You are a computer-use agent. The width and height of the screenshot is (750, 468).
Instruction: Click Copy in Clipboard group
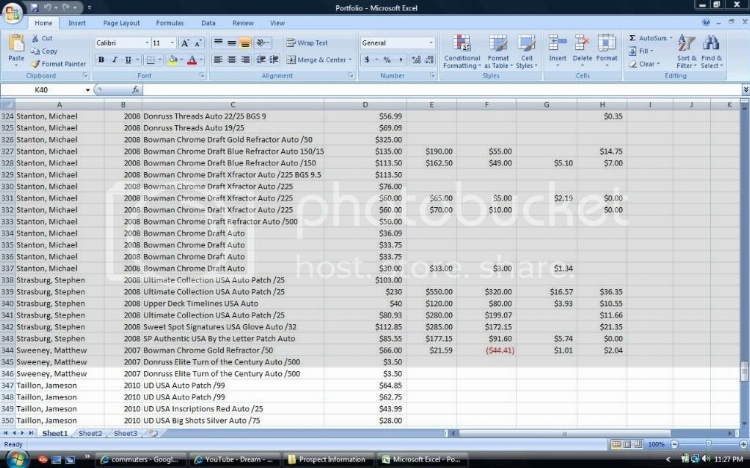[x=44, y=51]
